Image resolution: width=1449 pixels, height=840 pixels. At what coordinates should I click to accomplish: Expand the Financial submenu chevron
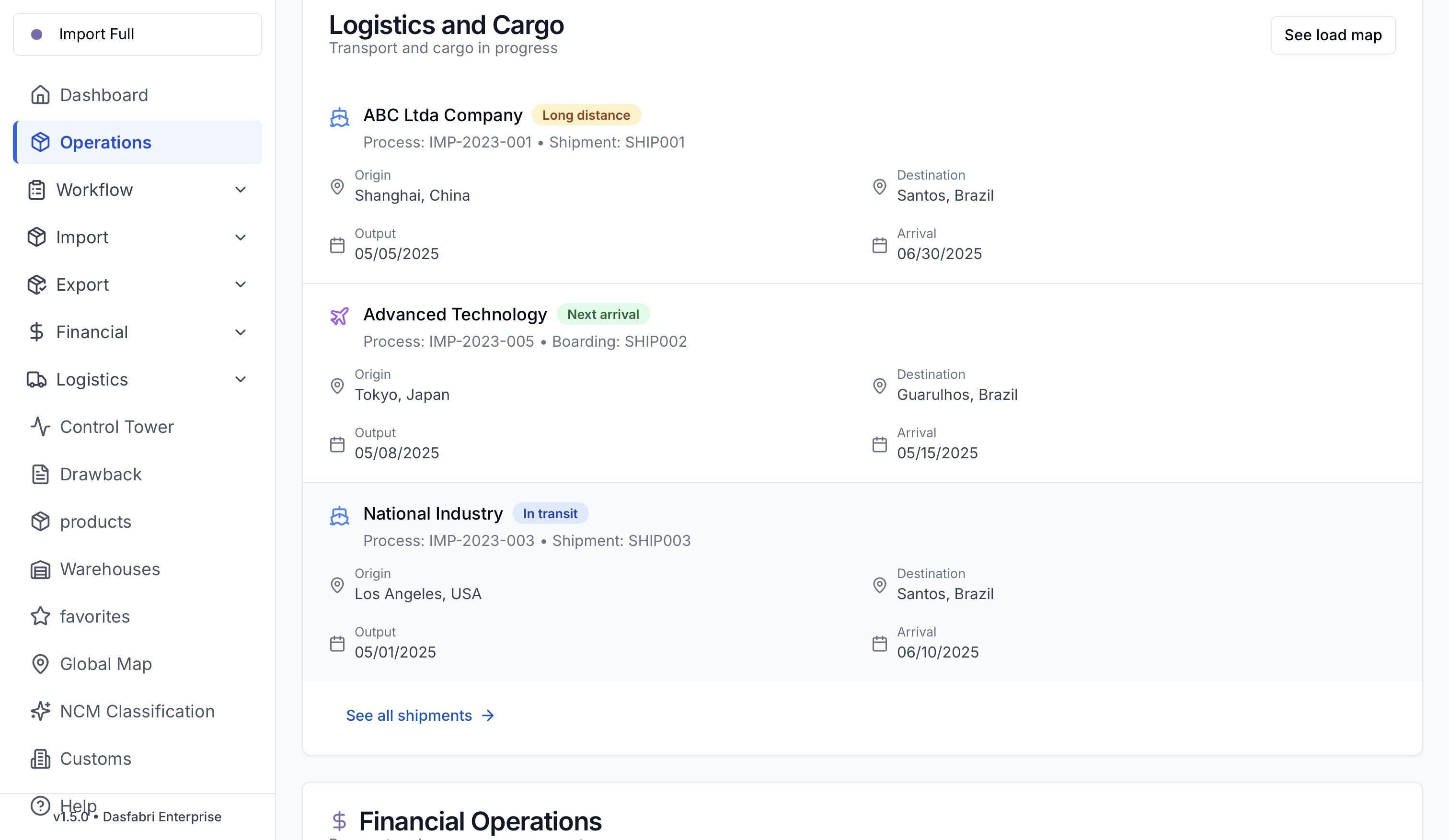[x=241, y=332]
